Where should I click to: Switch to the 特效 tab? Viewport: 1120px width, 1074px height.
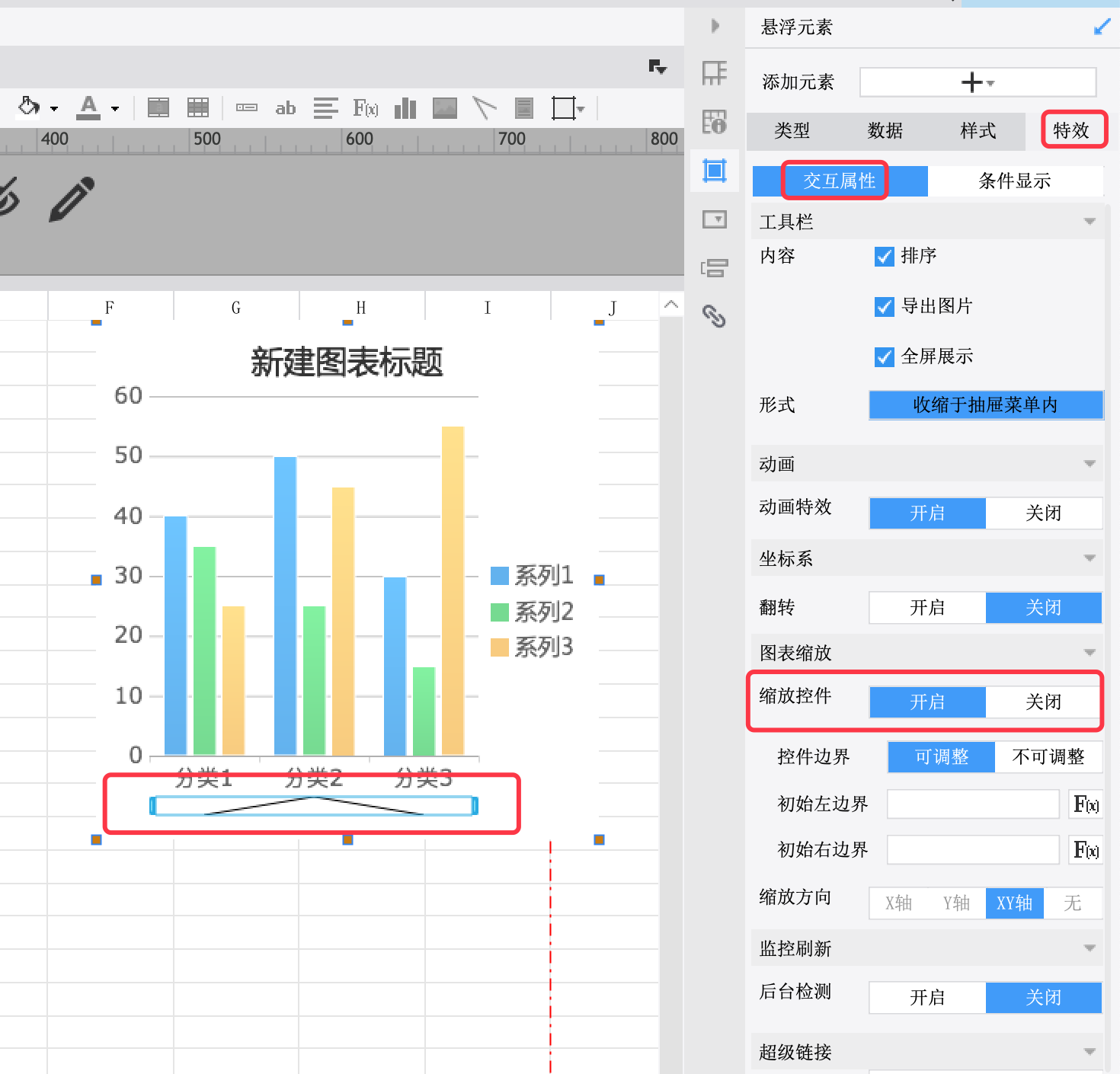1071,131
